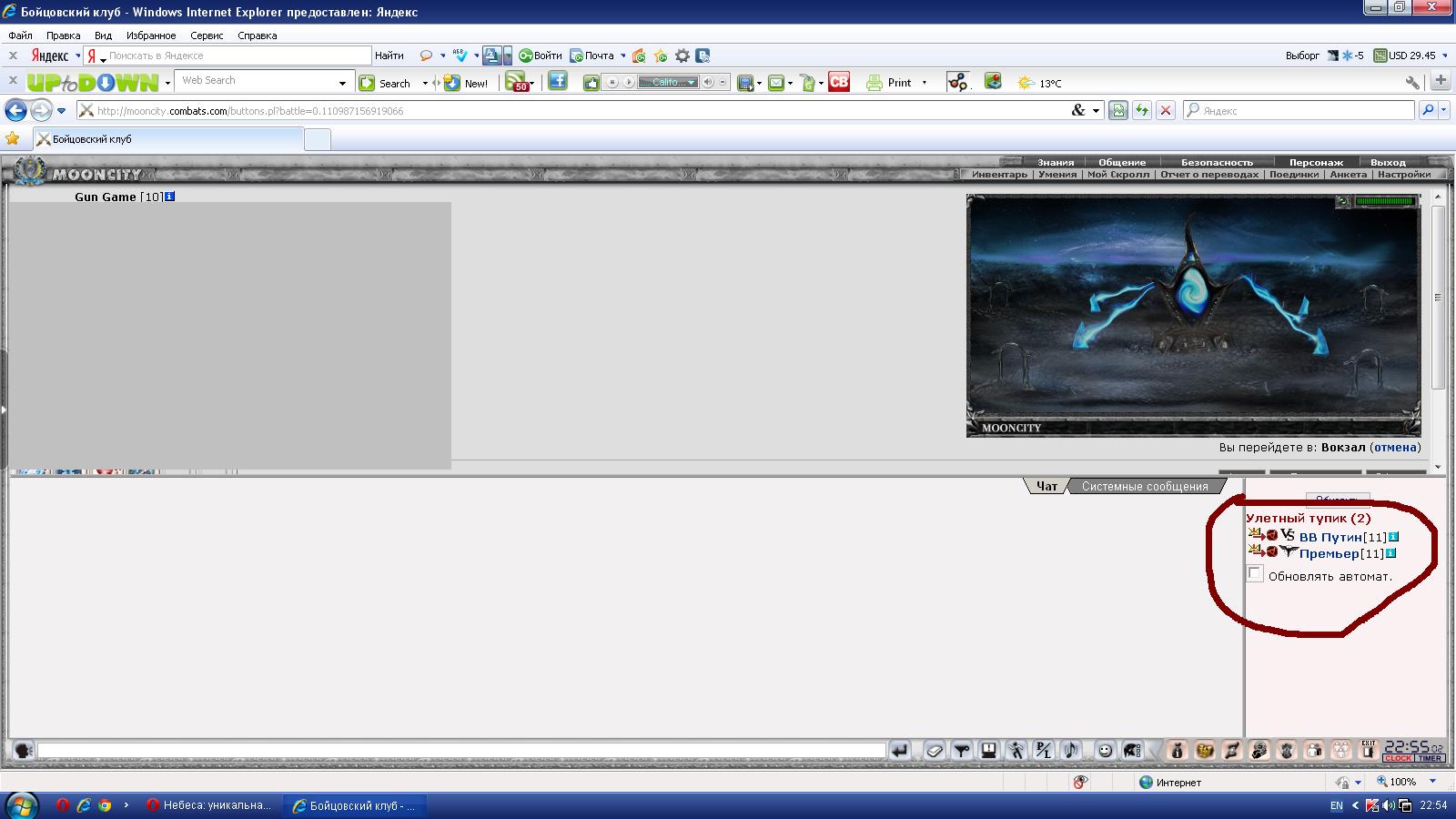Open player ВВ Путин name link
The image size is (1456, 819).
point(1330,537)
